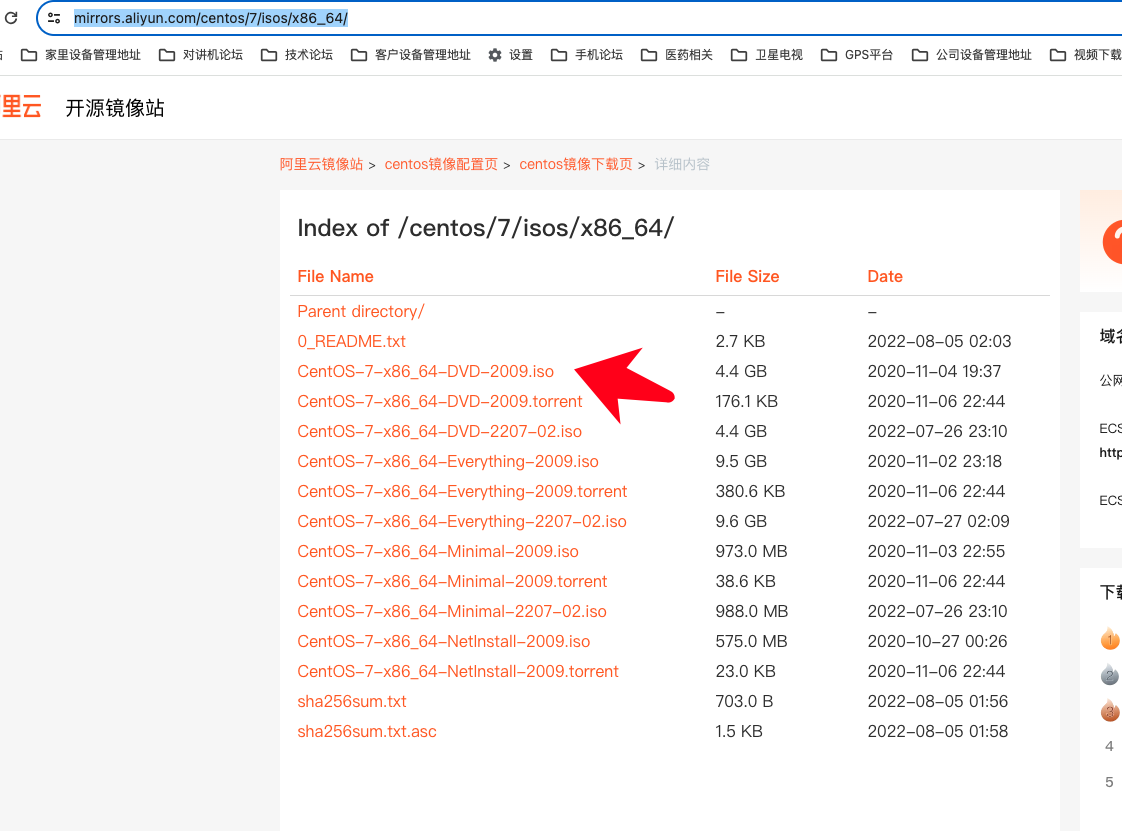Open 公司设备管理地址 bookmark folder
The height and width of the screenshot is (831, 1122).
click(972, 55)
